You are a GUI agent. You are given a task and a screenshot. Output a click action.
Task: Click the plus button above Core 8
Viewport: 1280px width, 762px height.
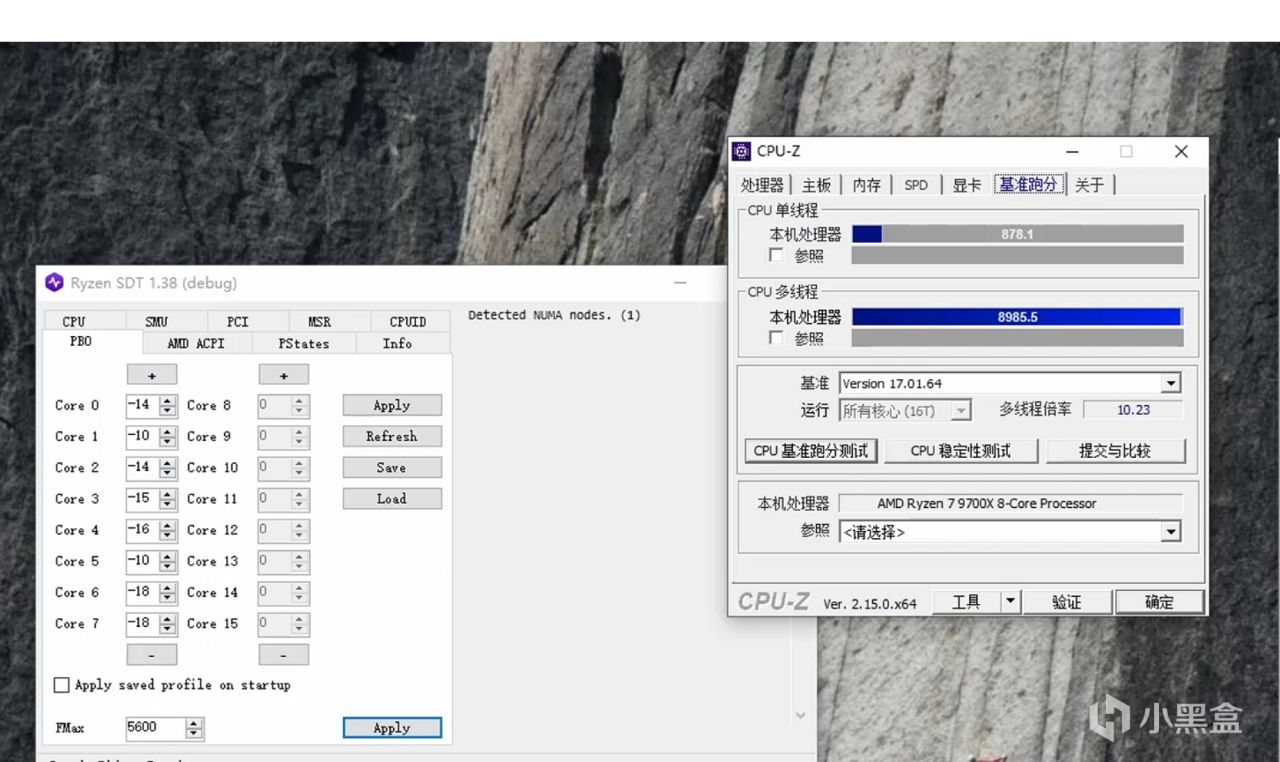(x=284, y=375)
